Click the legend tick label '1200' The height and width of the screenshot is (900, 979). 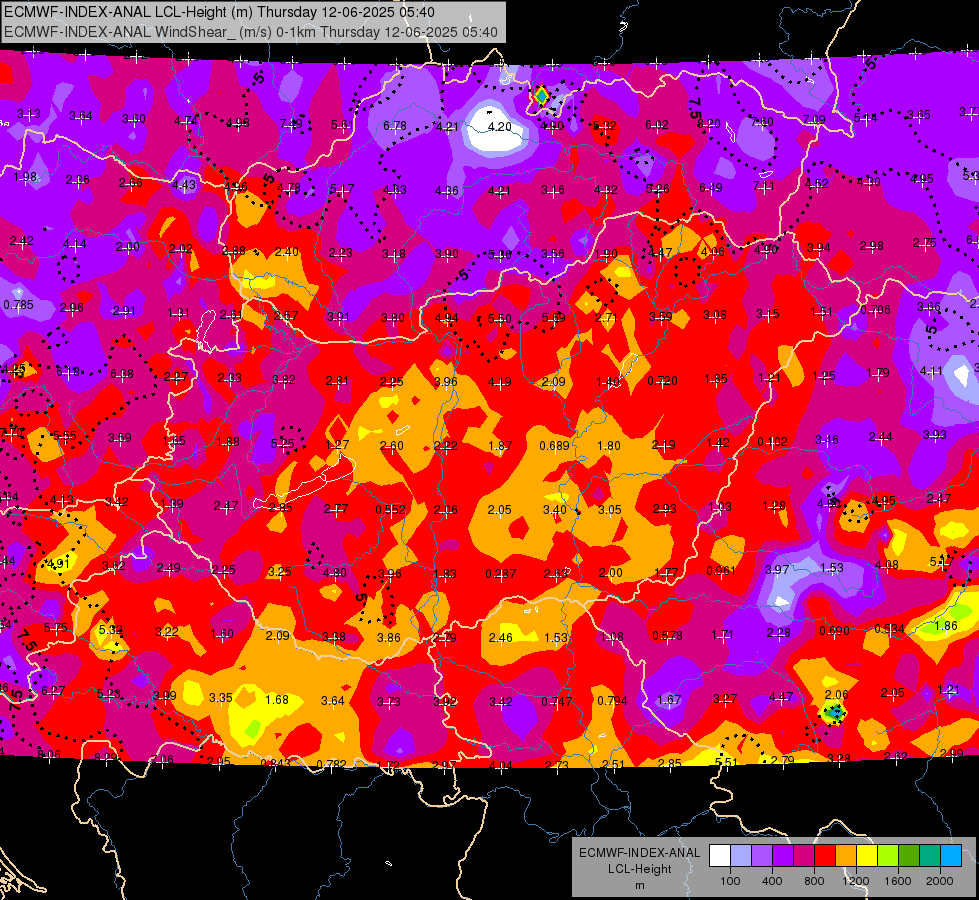[856, 881]
